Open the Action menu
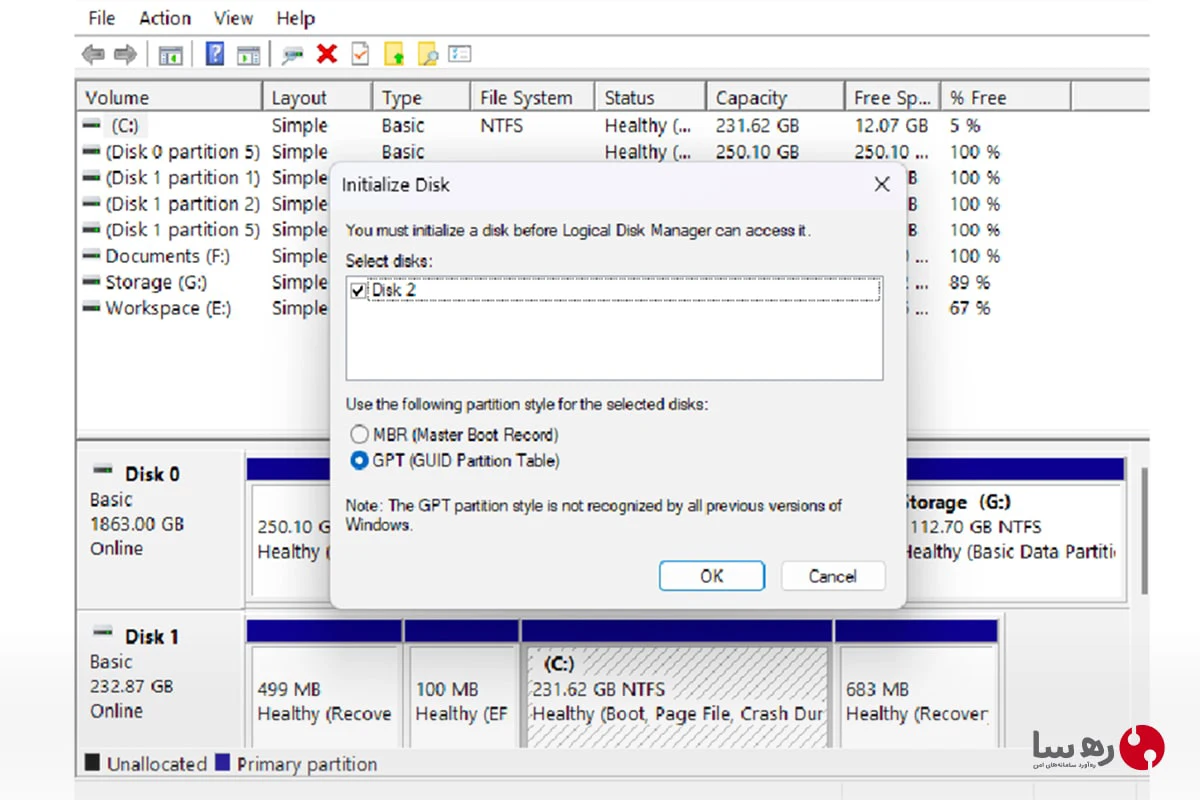 [x=165, y=18]
